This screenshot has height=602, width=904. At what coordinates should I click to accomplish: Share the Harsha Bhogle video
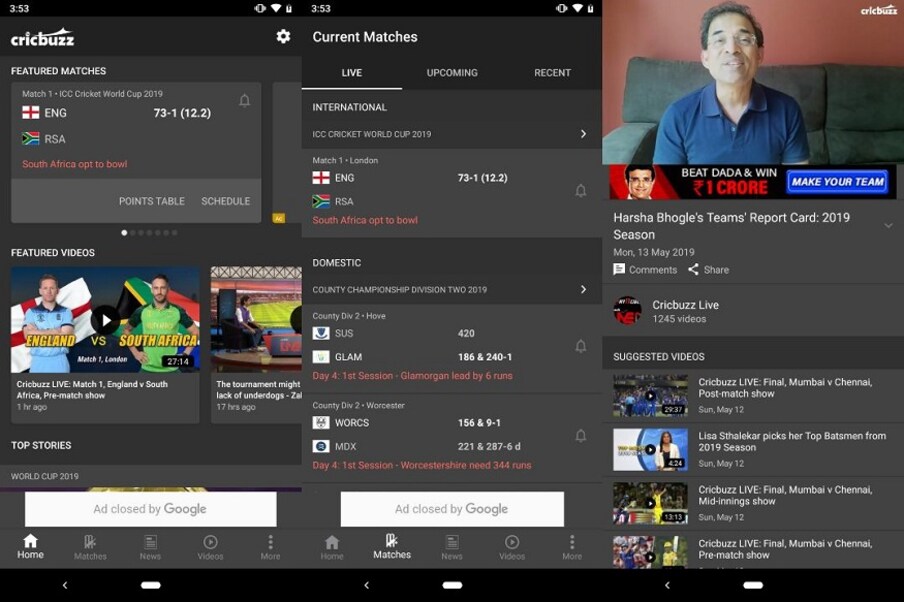tap(708, 269)
